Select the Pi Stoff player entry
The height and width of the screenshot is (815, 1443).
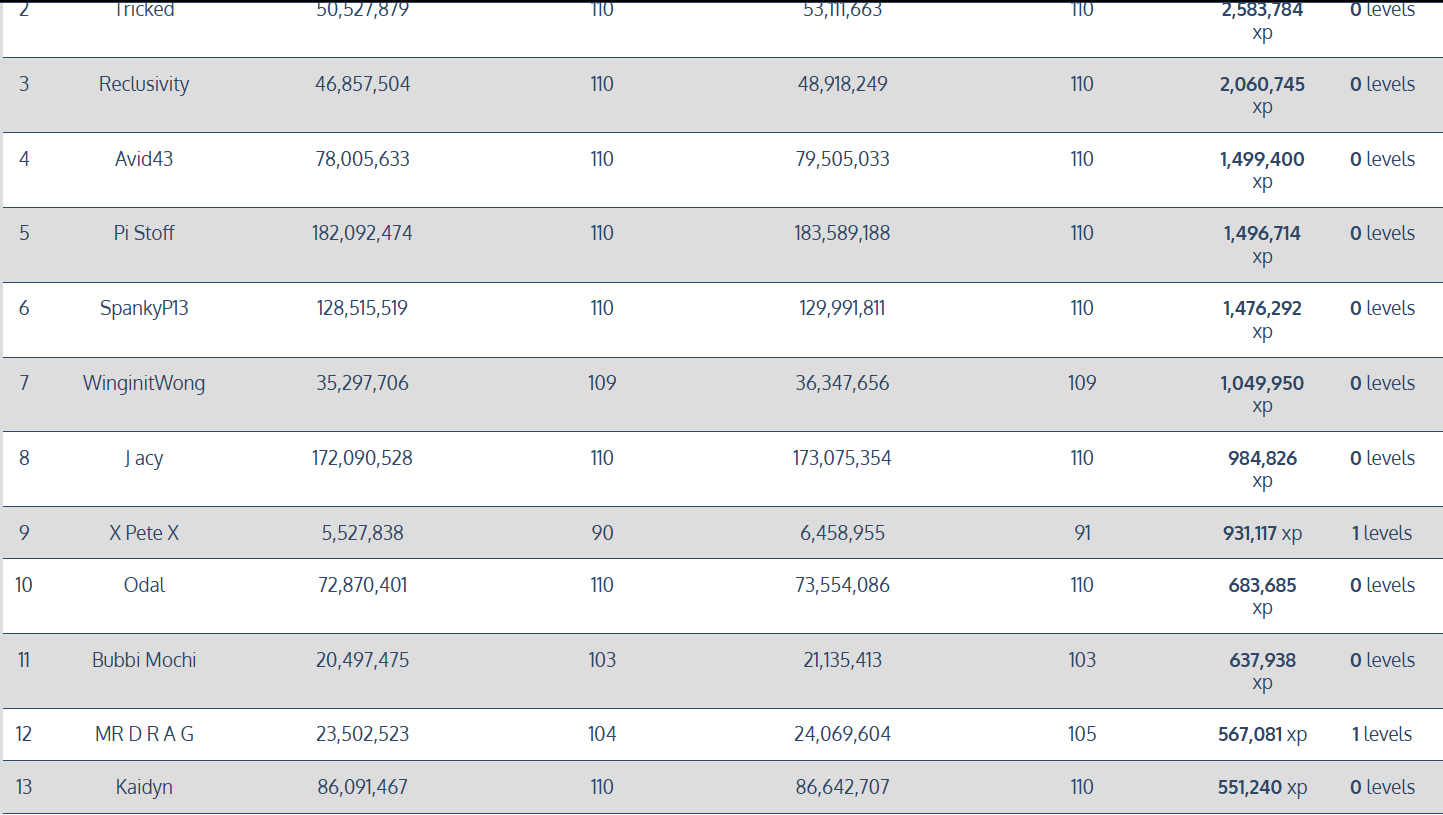[144, 233]
